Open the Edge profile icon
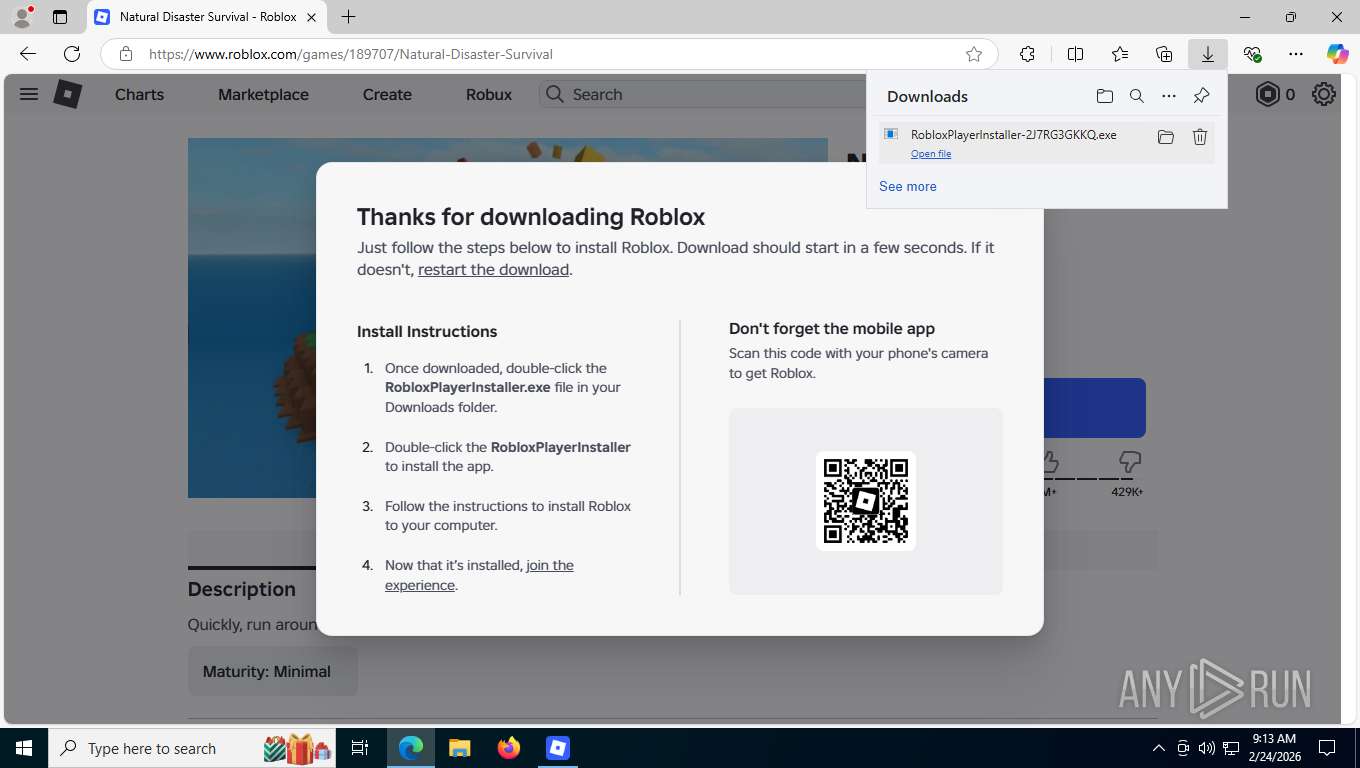Screen dimensions: 1360x768 pos(22,17)
